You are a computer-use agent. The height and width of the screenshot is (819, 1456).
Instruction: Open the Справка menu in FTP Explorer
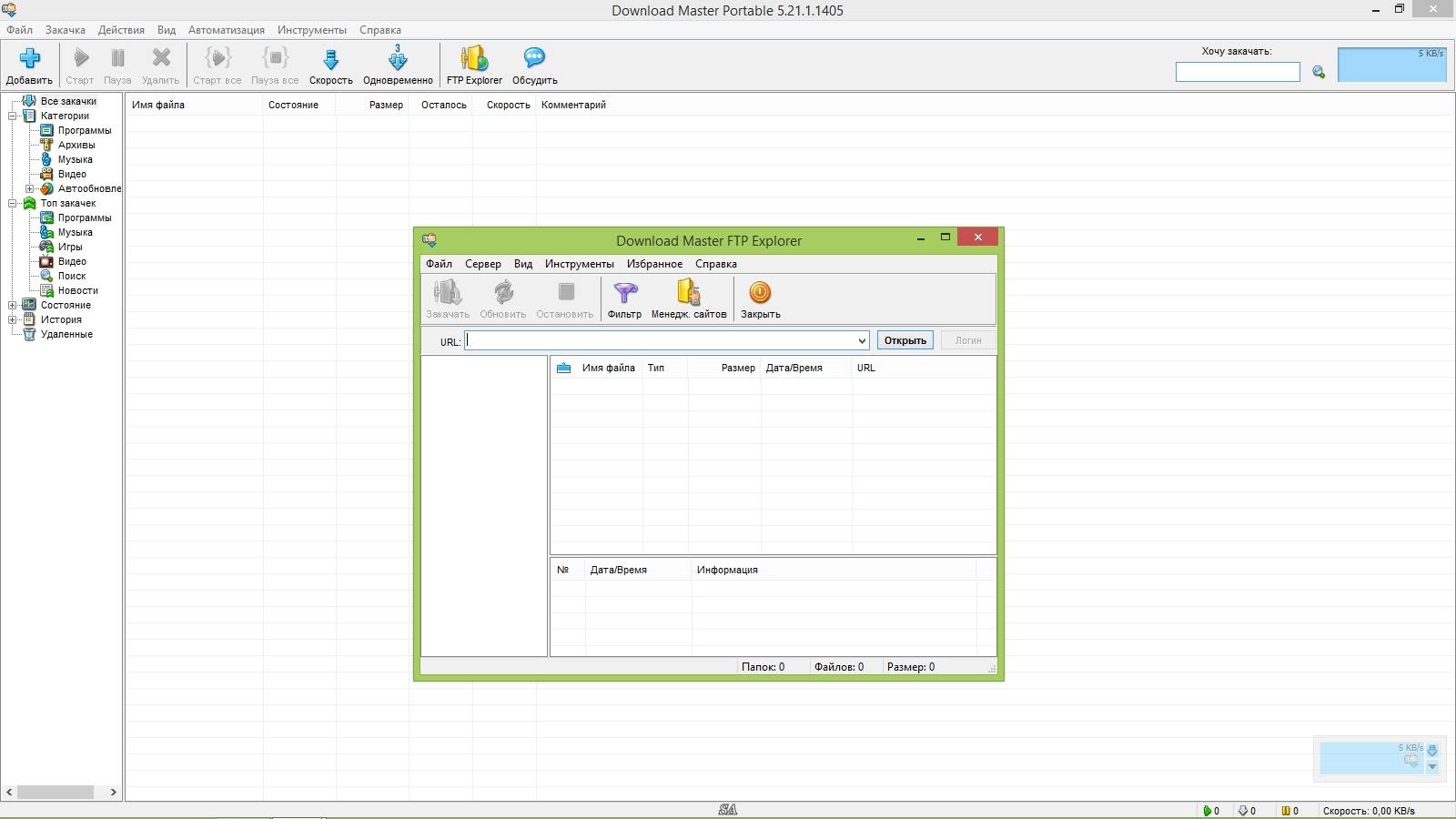coord(716,264)
